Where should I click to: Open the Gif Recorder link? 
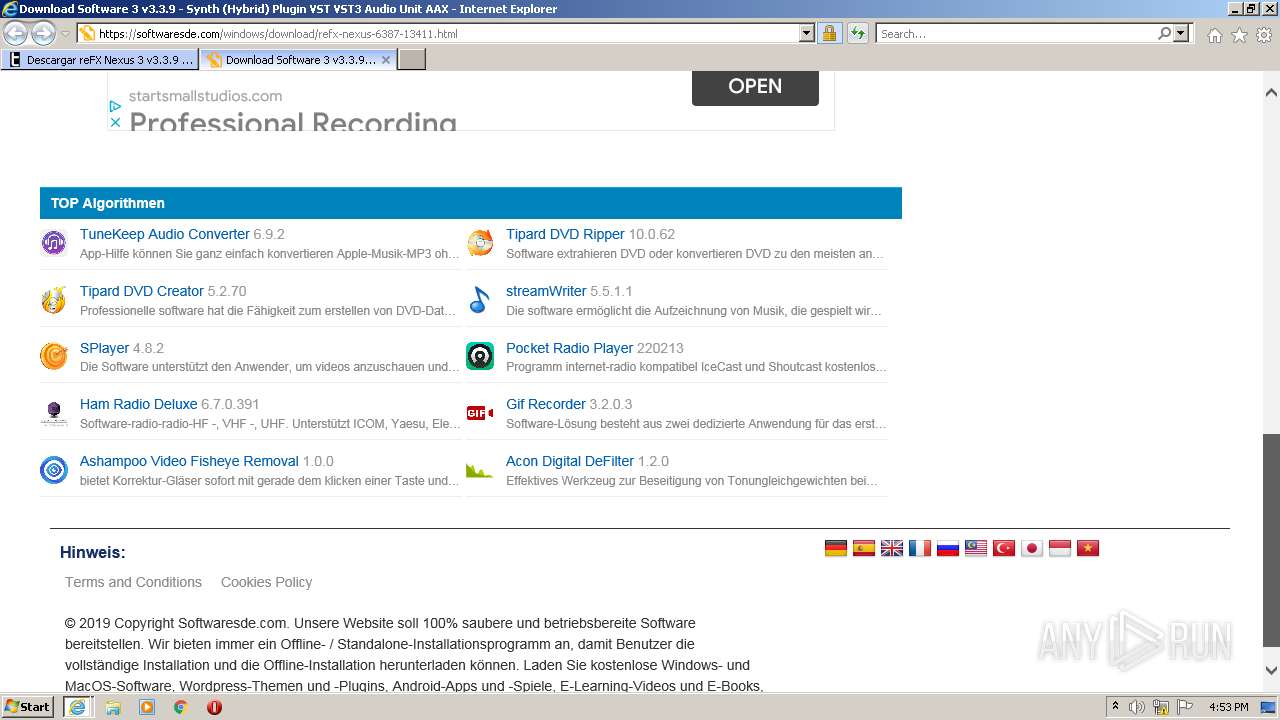click(x=546, y=404)
